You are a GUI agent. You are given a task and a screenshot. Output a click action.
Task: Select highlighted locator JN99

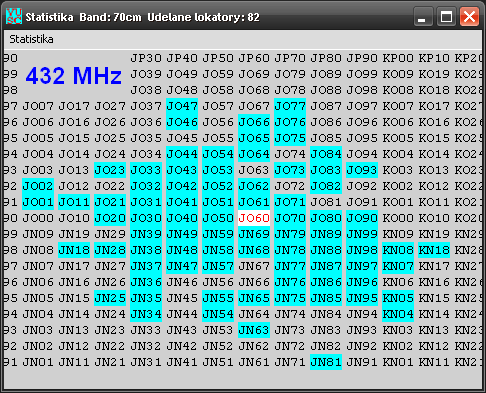(x=362, y=234)
